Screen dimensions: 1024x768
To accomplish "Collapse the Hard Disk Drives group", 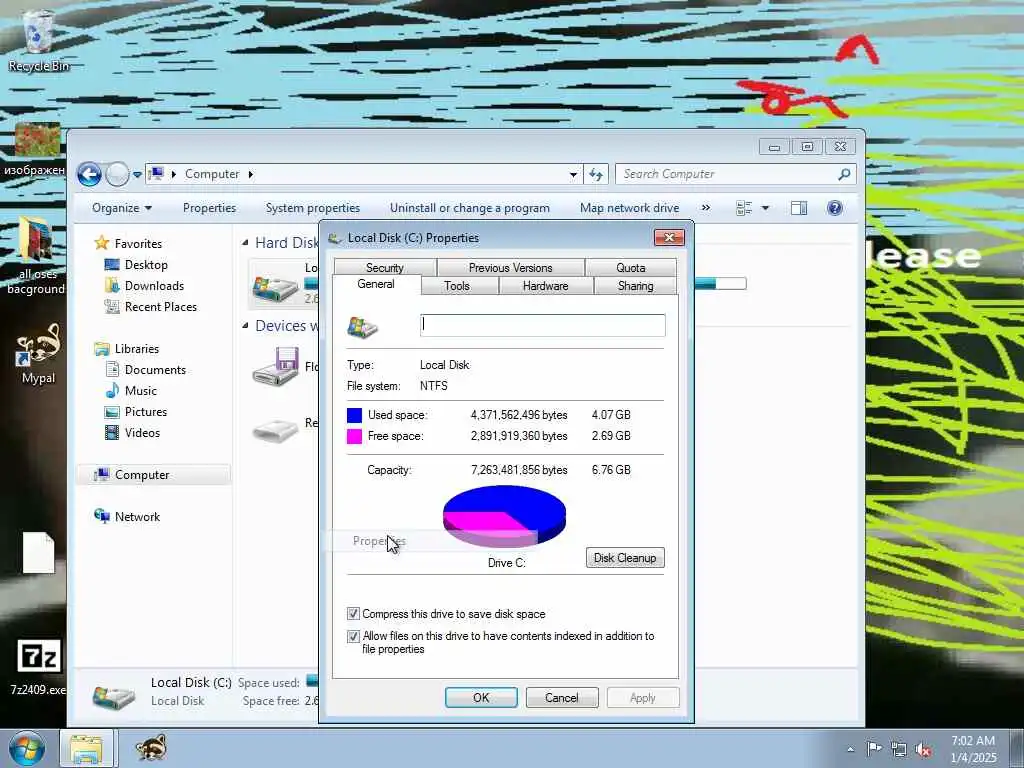I will 245,243.
